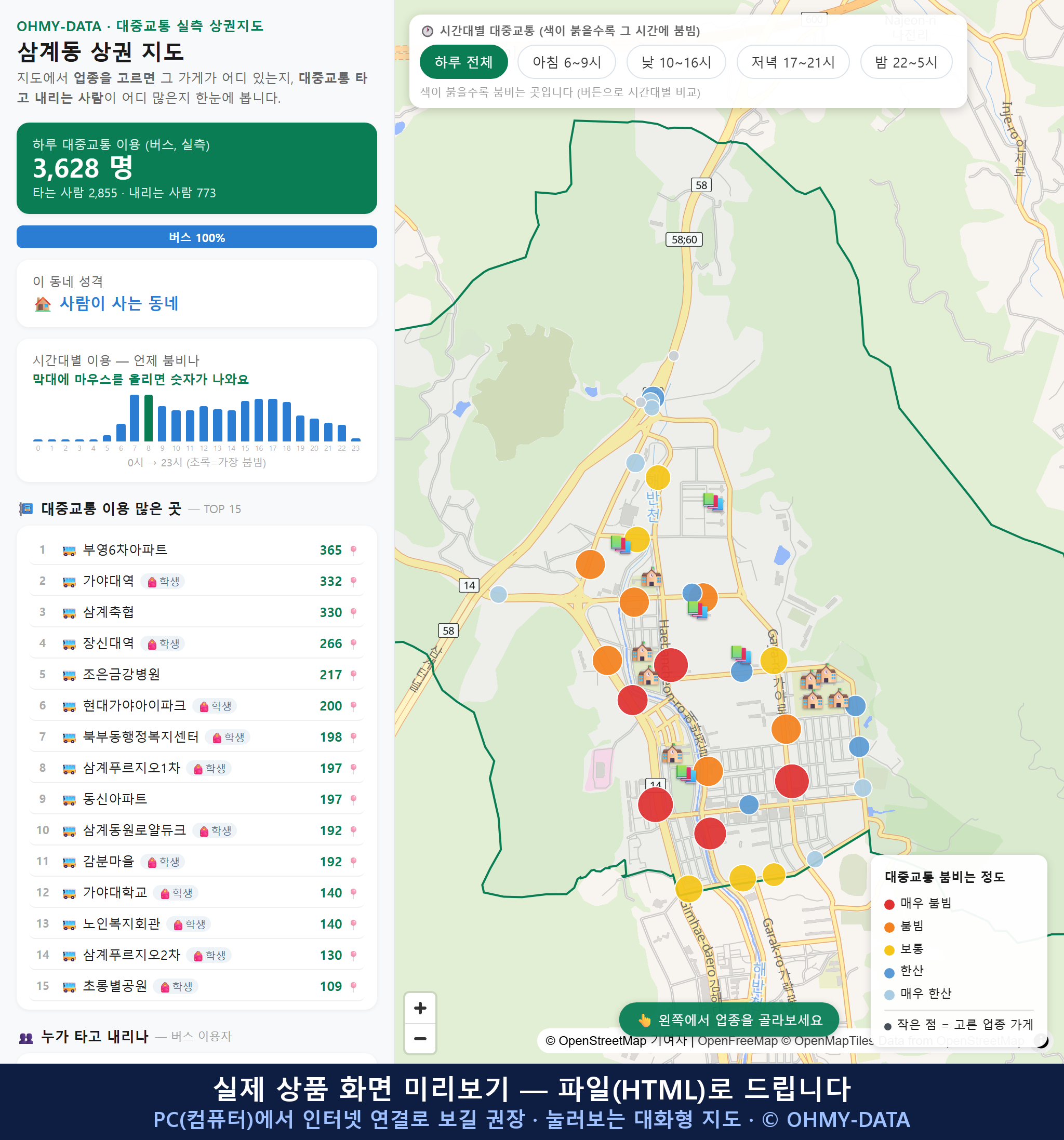
Task: Click the 365 count for 부영6차아파트
Action: [330, 550]
